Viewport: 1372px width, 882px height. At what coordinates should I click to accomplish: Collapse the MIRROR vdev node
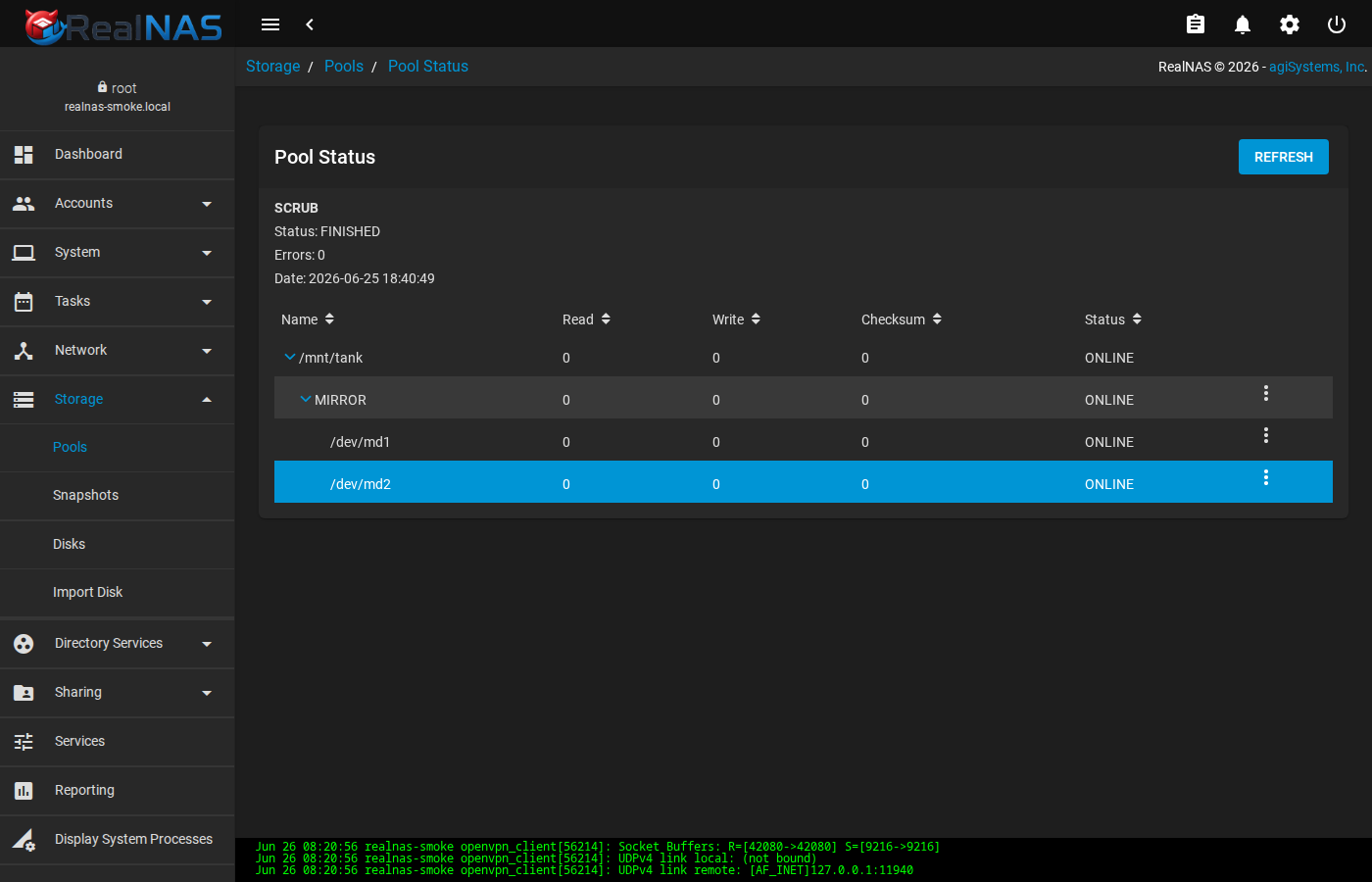click(305, 399)
